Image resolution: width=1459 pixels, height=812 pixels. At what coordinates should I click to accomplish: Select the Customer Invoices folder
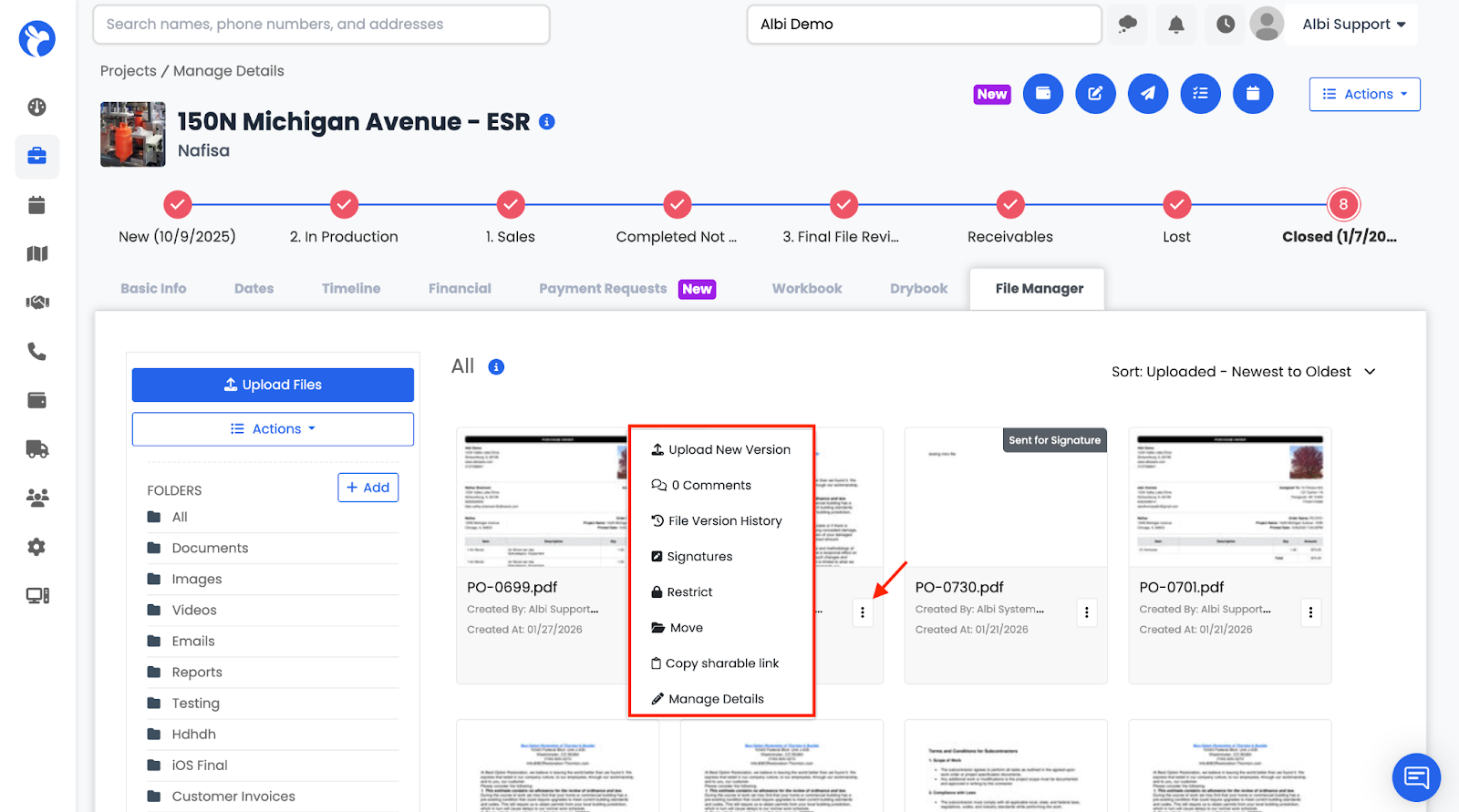(233, 797)
